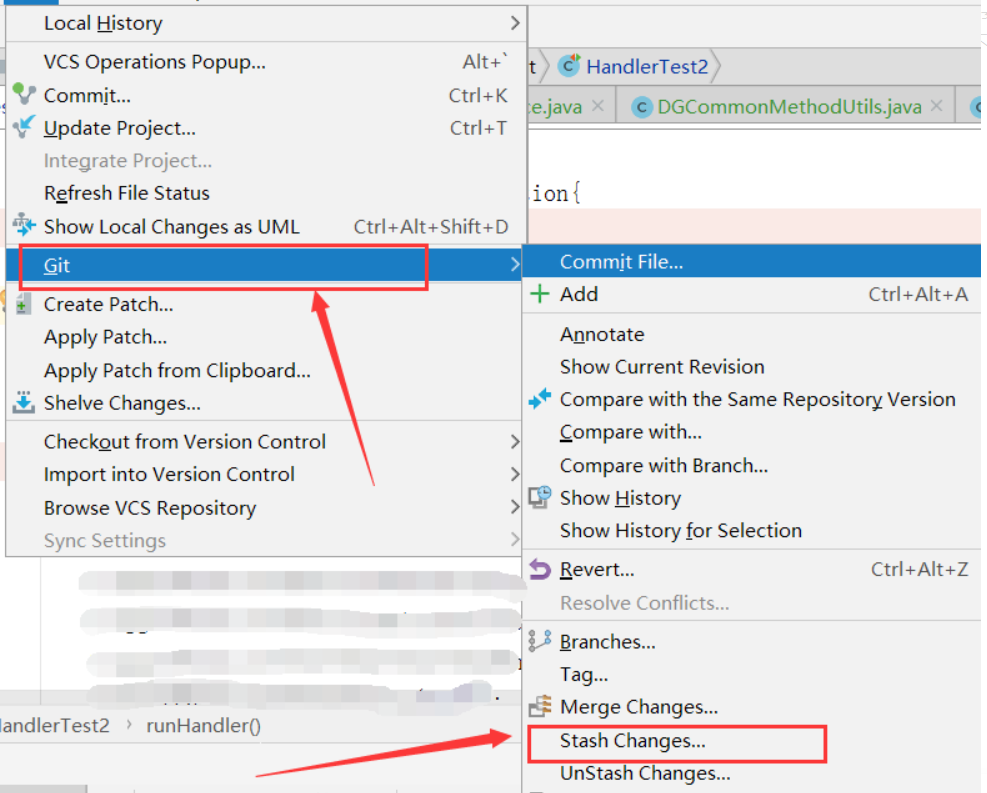The width and height of the screenshot is (987, 793).
Task: Click the Branches icon in Git submenu
Action: [x=540, y=641]
